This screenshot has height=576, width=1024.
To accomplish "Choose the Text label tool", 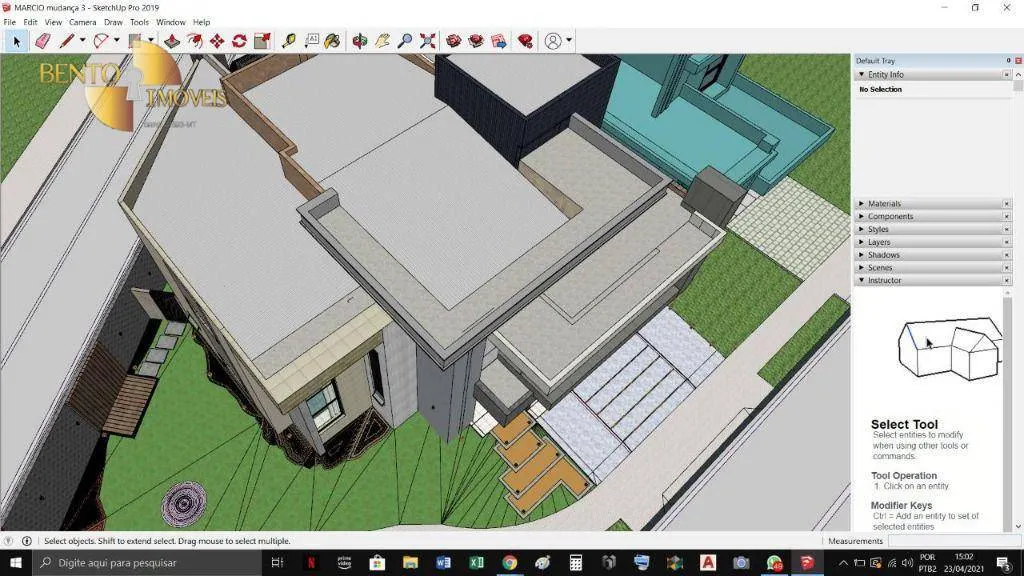I will (x=312, y=41).
